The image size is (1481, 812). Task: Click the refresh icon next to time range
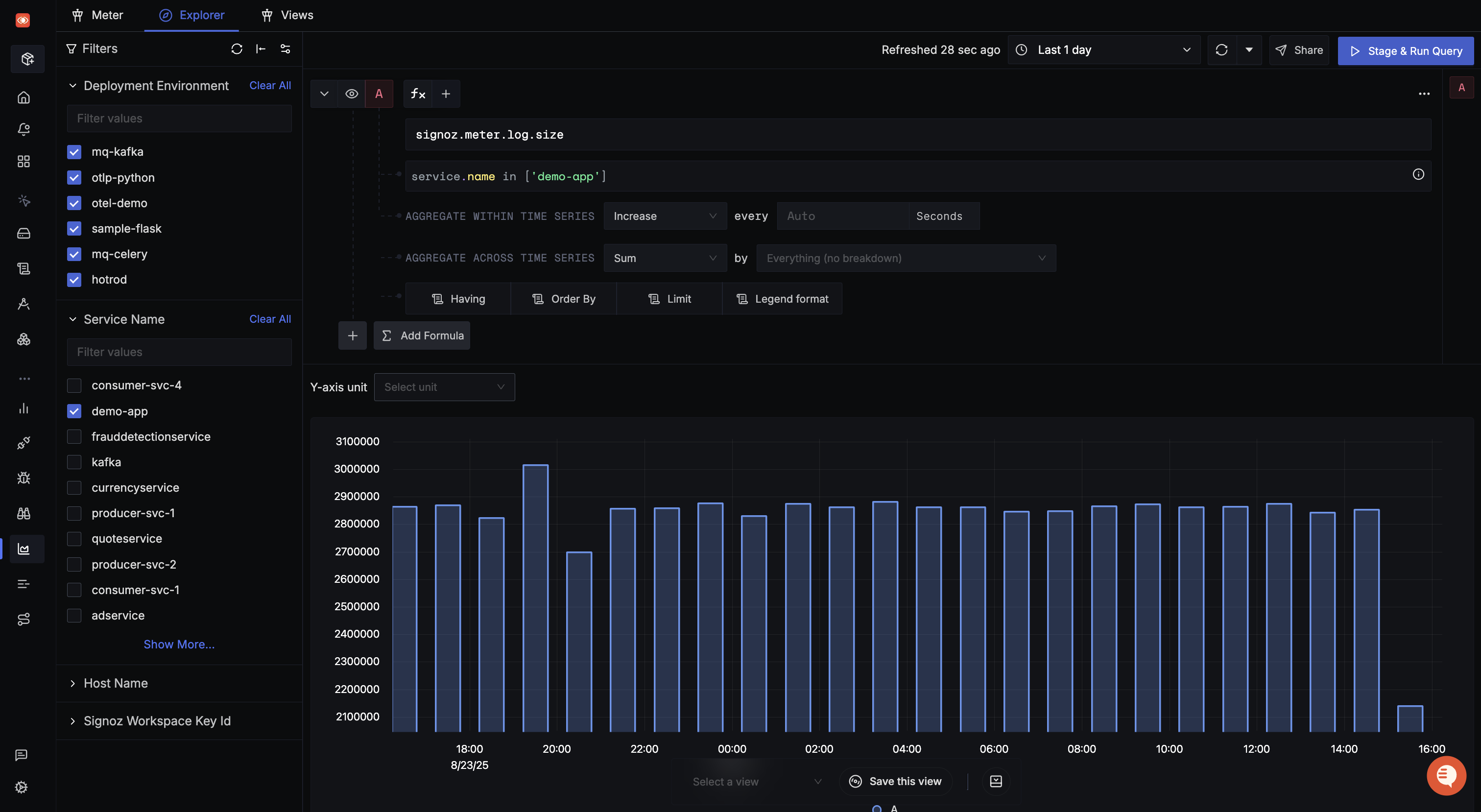(1222, 50)
